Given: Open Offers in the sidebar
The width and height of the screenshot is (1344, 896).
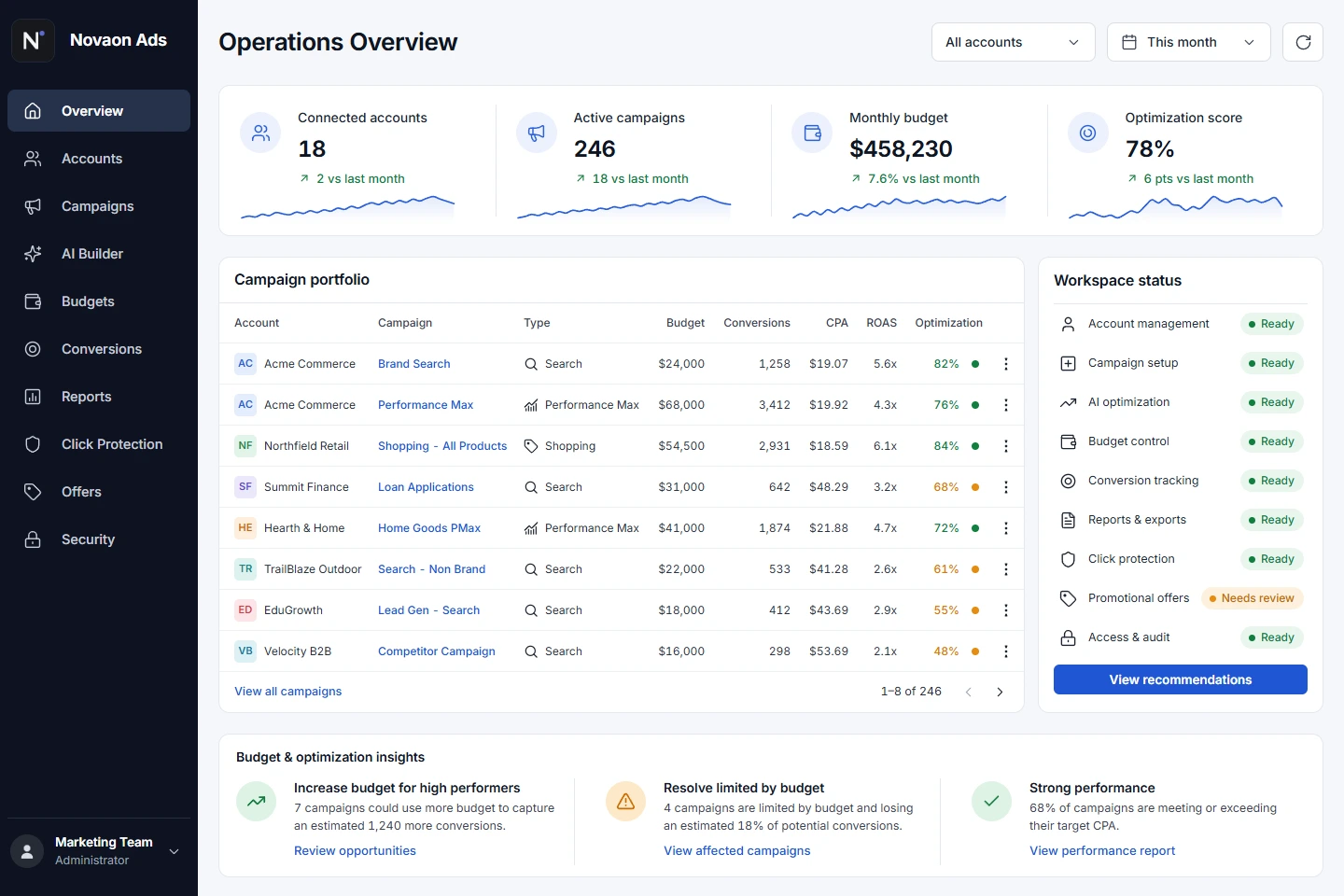Looking at the screenshot, I should (x=99, y=492).
